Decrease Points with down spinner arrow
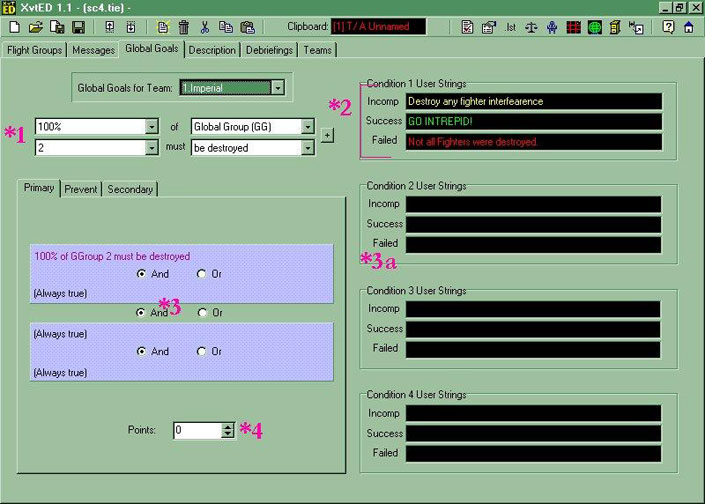 pyautogui.click(x=228, y=434)
